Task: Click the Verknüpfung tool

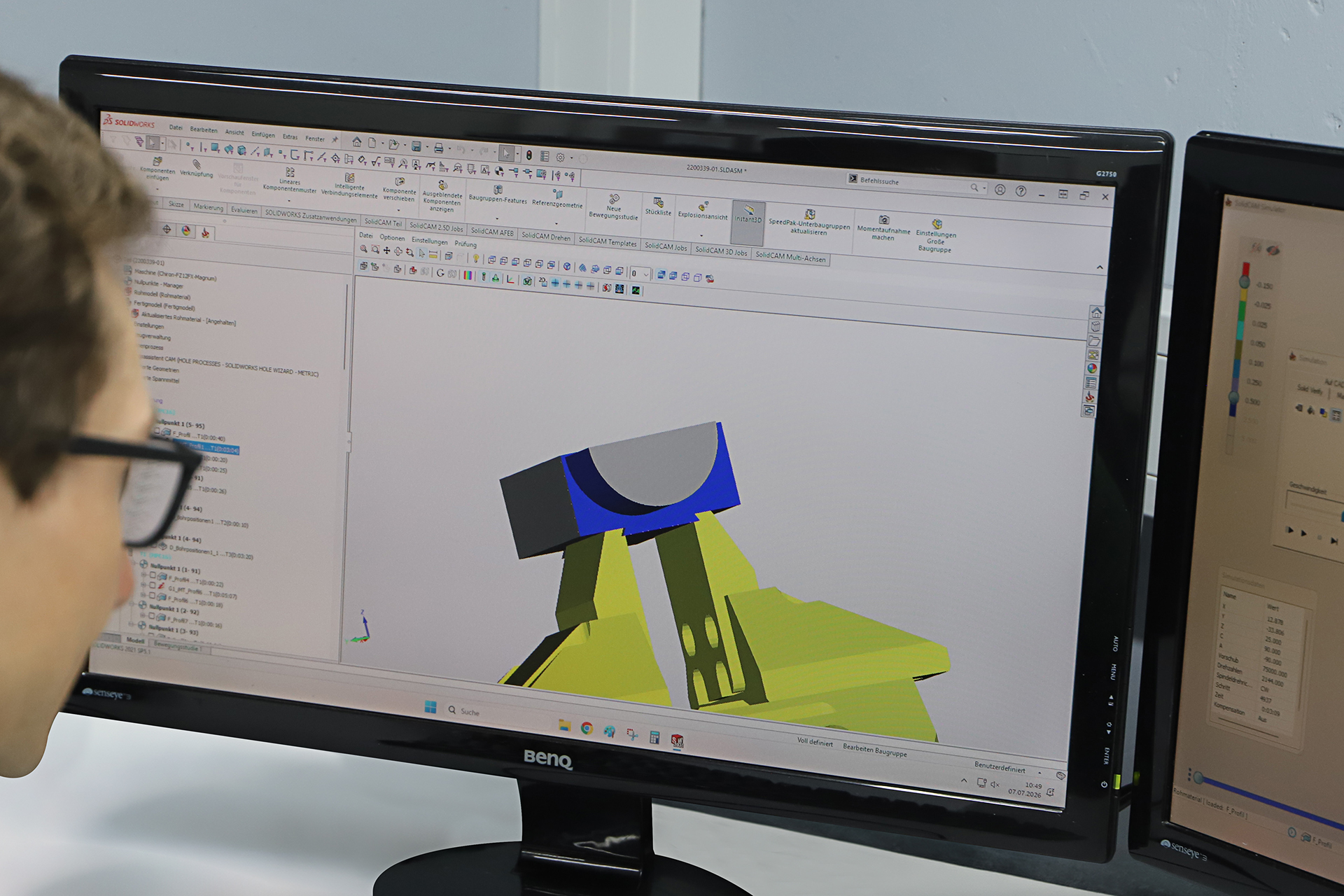Action: 197,169
